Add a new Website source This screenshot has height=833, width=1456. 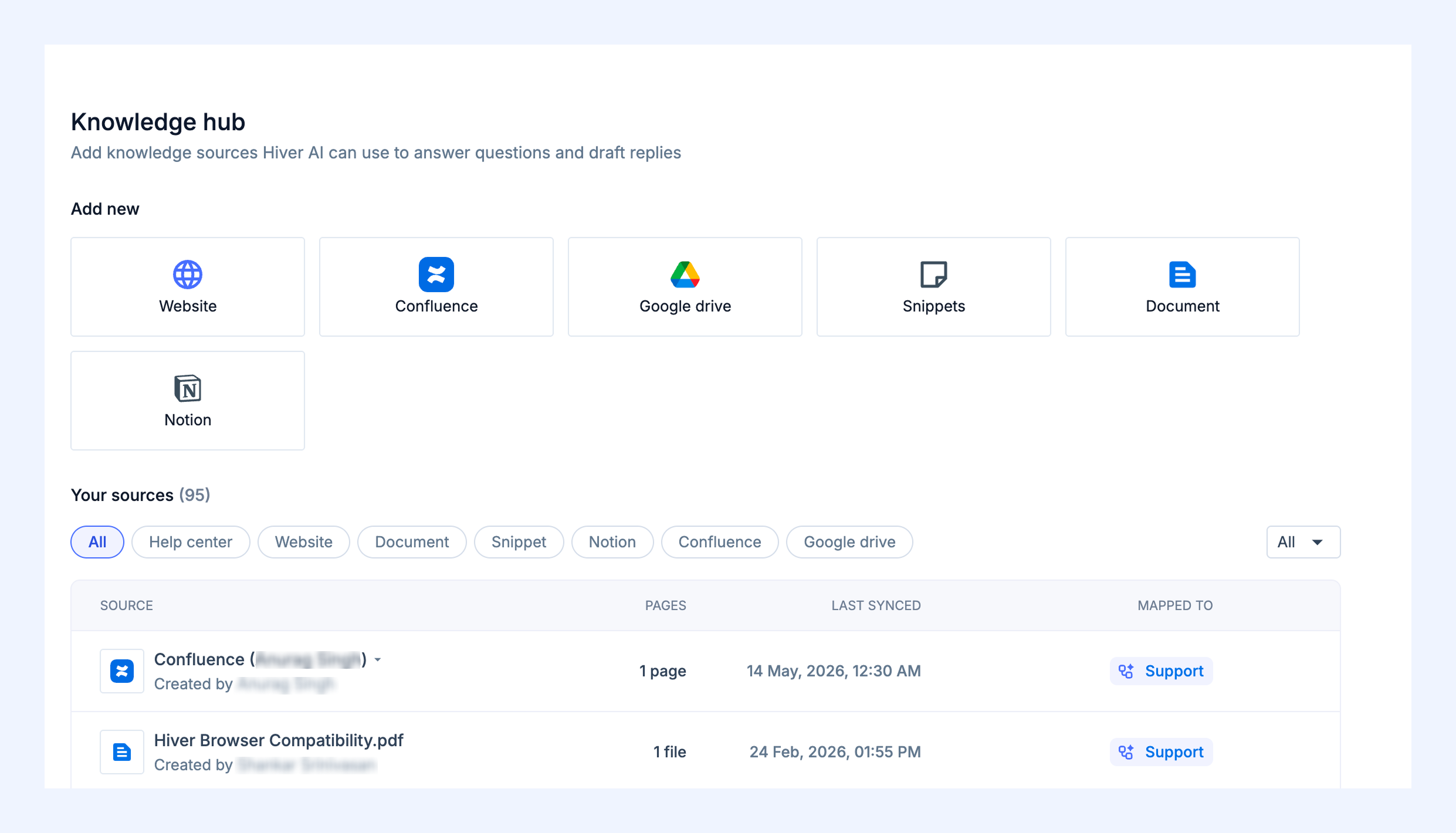coord(188,287)
